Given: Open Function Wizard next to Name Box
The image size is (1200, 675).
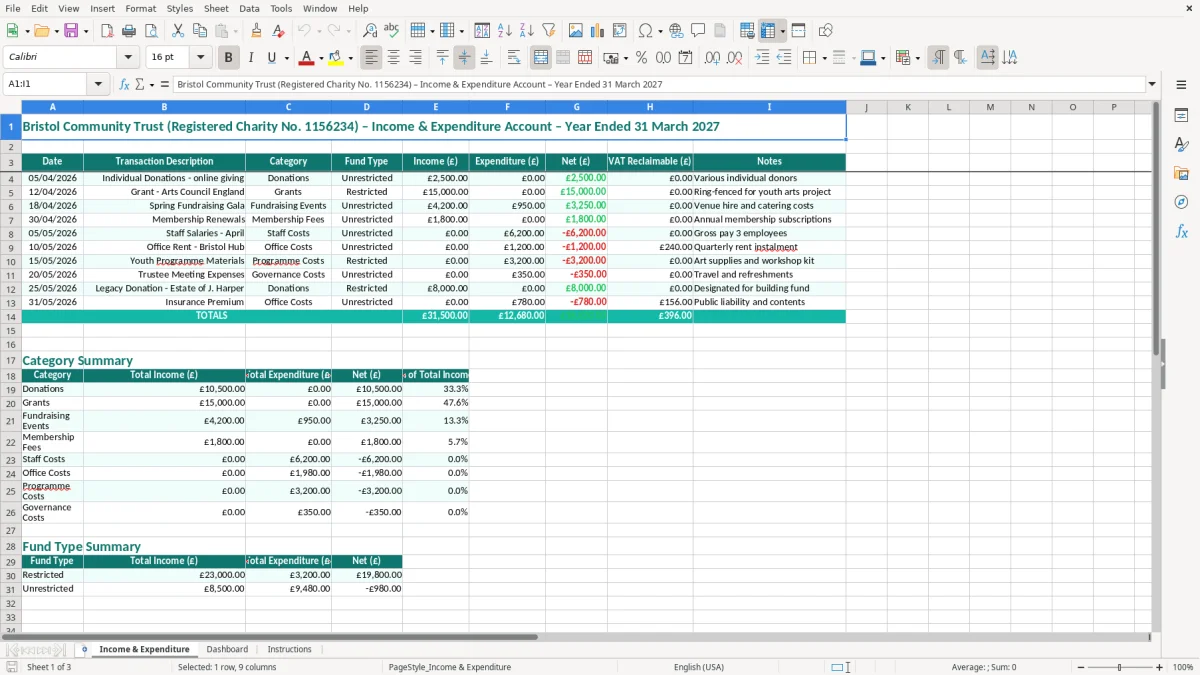Looking at the screenshot, I should point(125,84).
